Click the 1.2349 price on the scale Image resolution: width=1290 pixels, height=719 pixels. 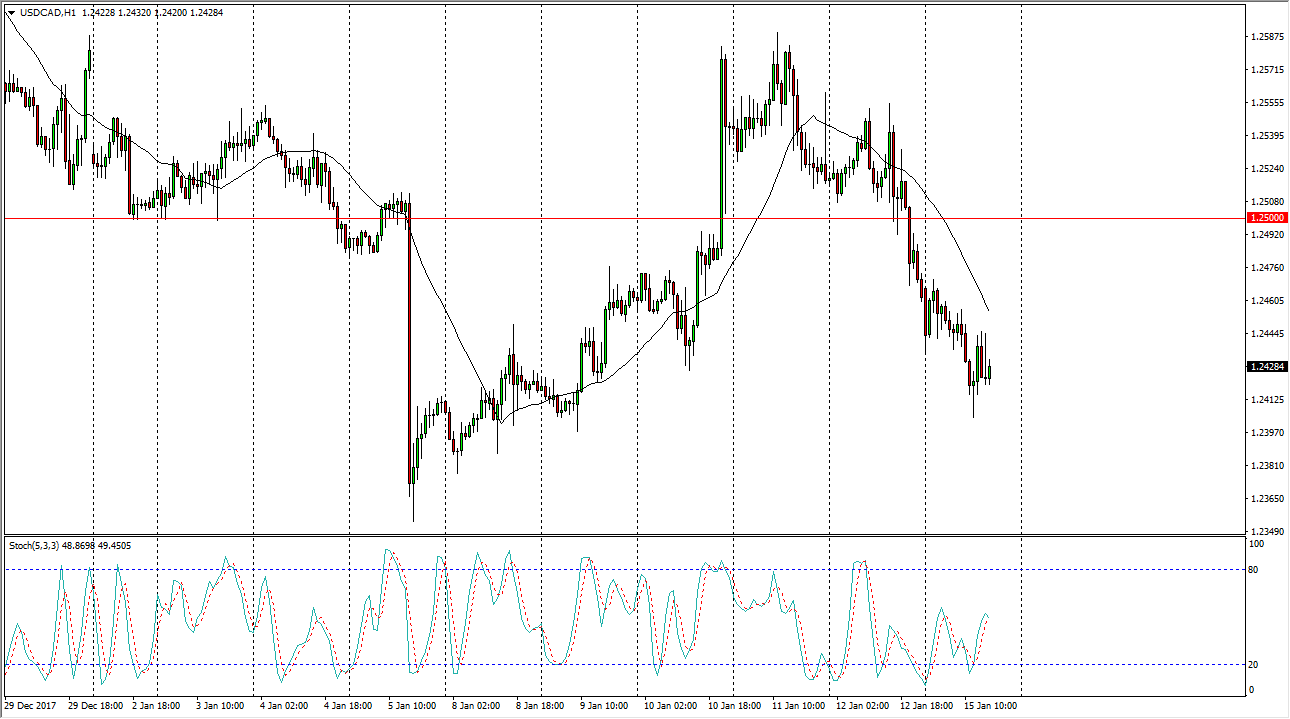click(1265, 531)
